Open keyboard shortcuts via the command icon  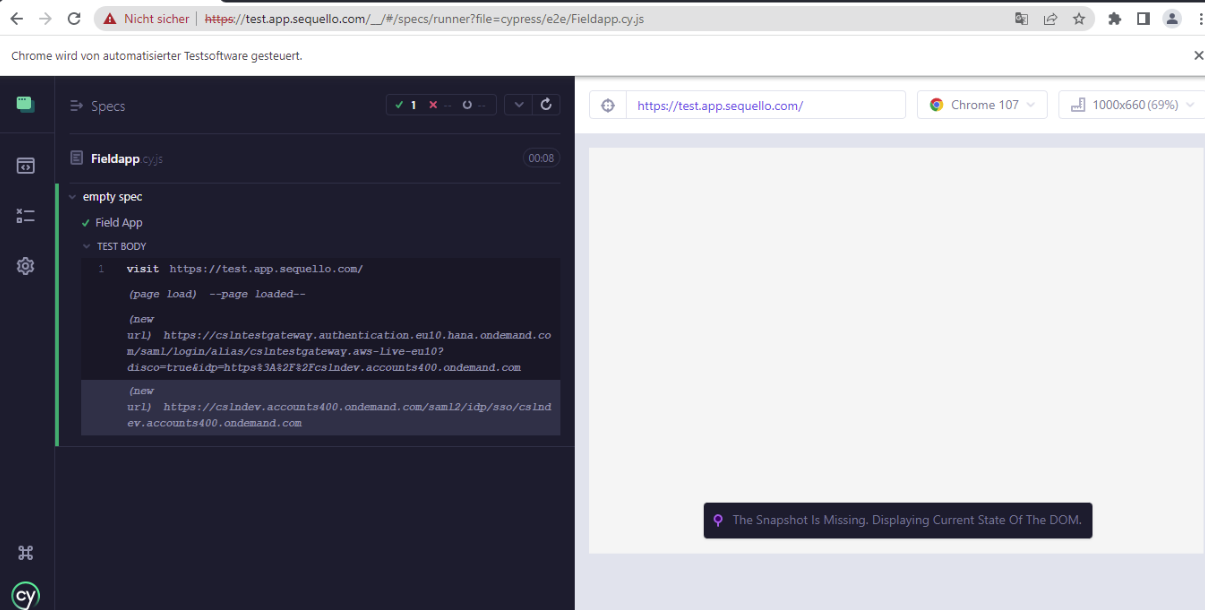[x=25, y=552]
